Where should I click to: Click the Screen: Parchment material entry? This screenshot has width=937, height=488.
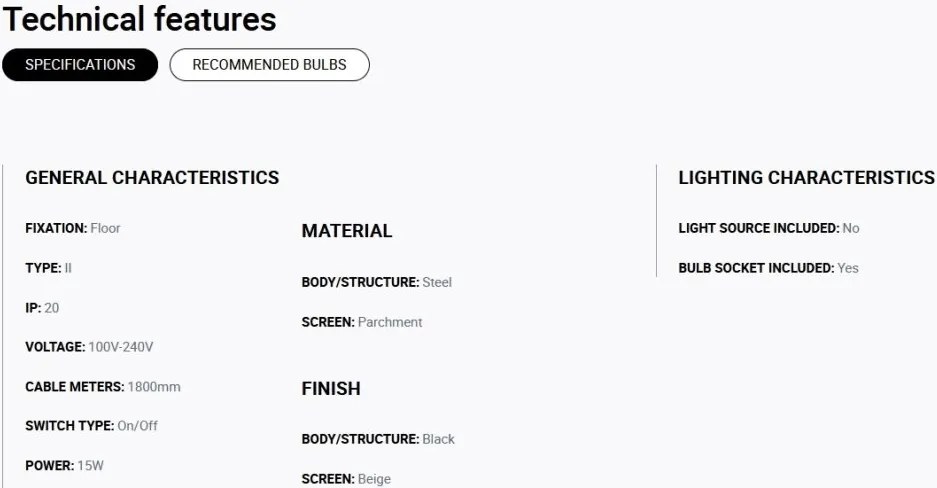(x=362, y=322)
